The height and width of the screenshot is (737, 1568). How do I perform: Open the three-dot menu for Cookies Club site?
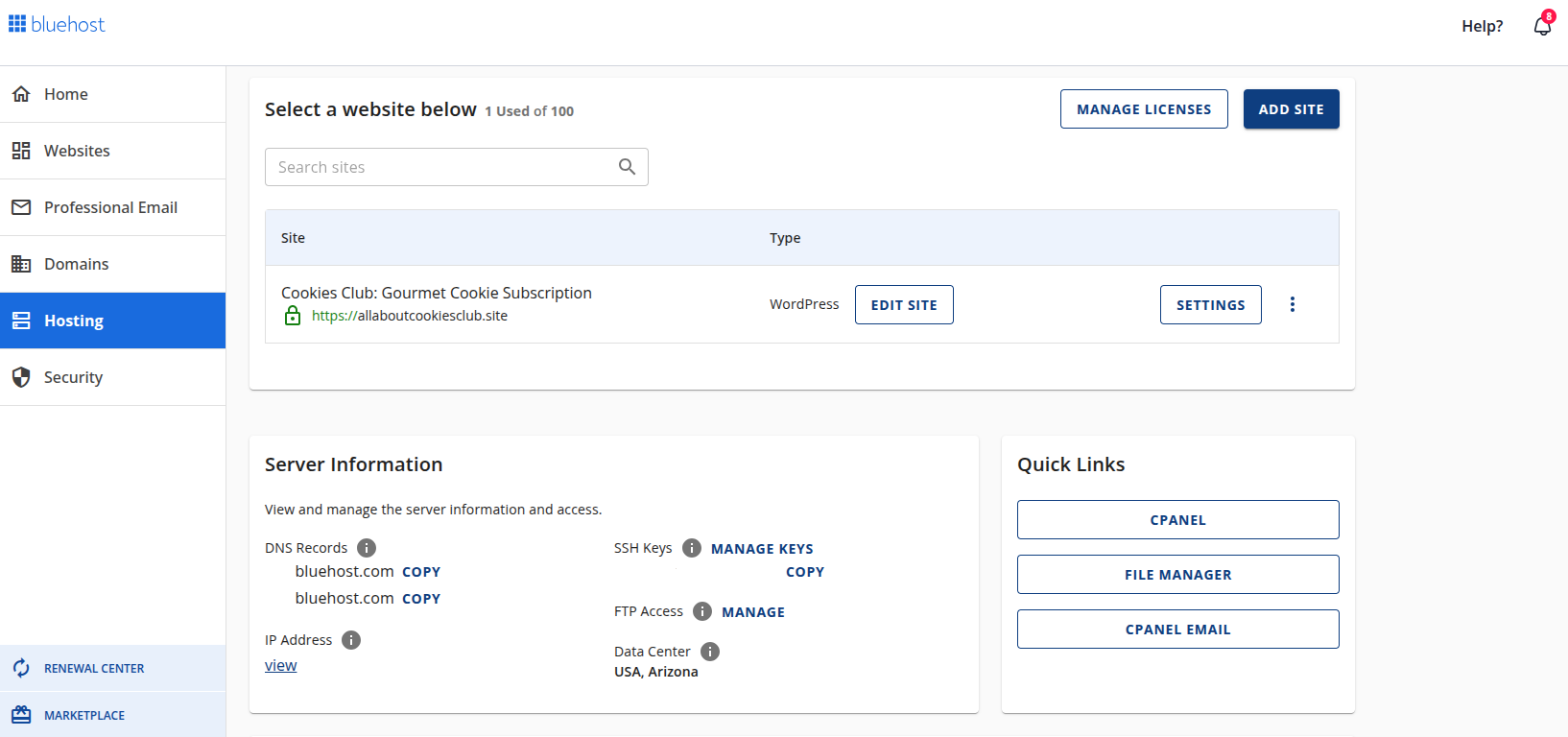click(x=1292, y=304)
